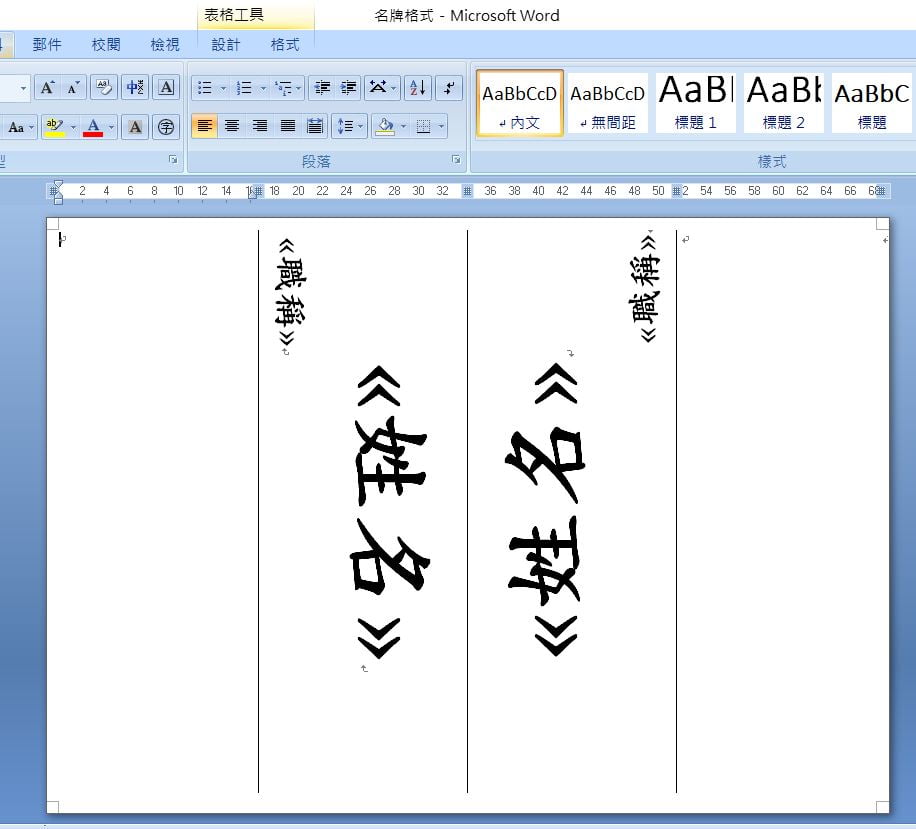Apply the 無間距 style
This screenshot has height=829, width=916.
[608, 102]
